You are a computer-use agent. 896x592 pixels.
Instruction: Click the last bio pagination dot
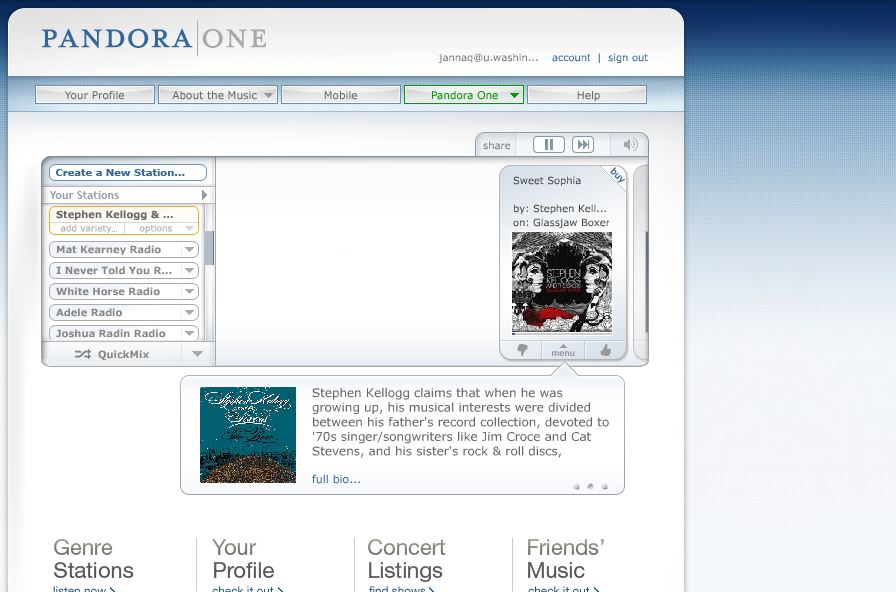click(605, 487)
